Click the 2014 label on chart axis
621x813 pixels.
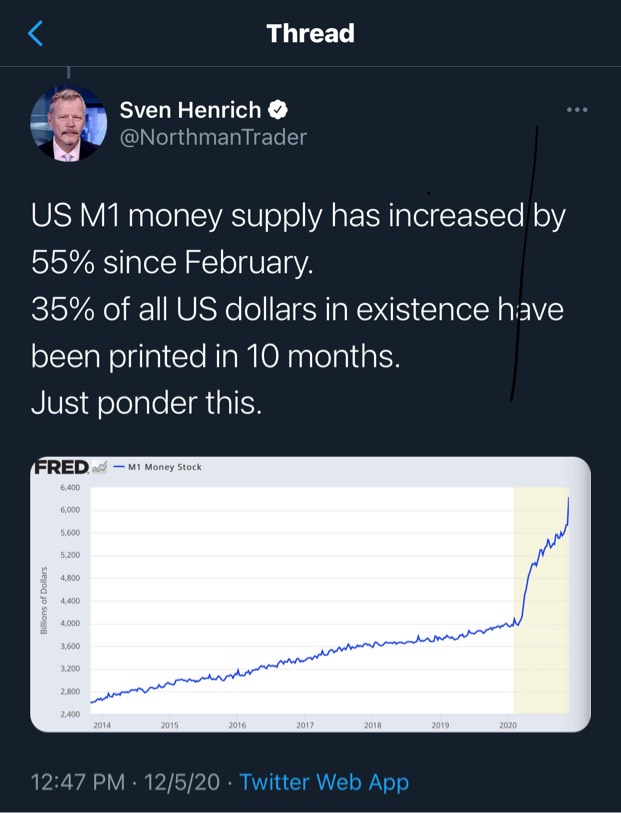(x=102, y=725)
